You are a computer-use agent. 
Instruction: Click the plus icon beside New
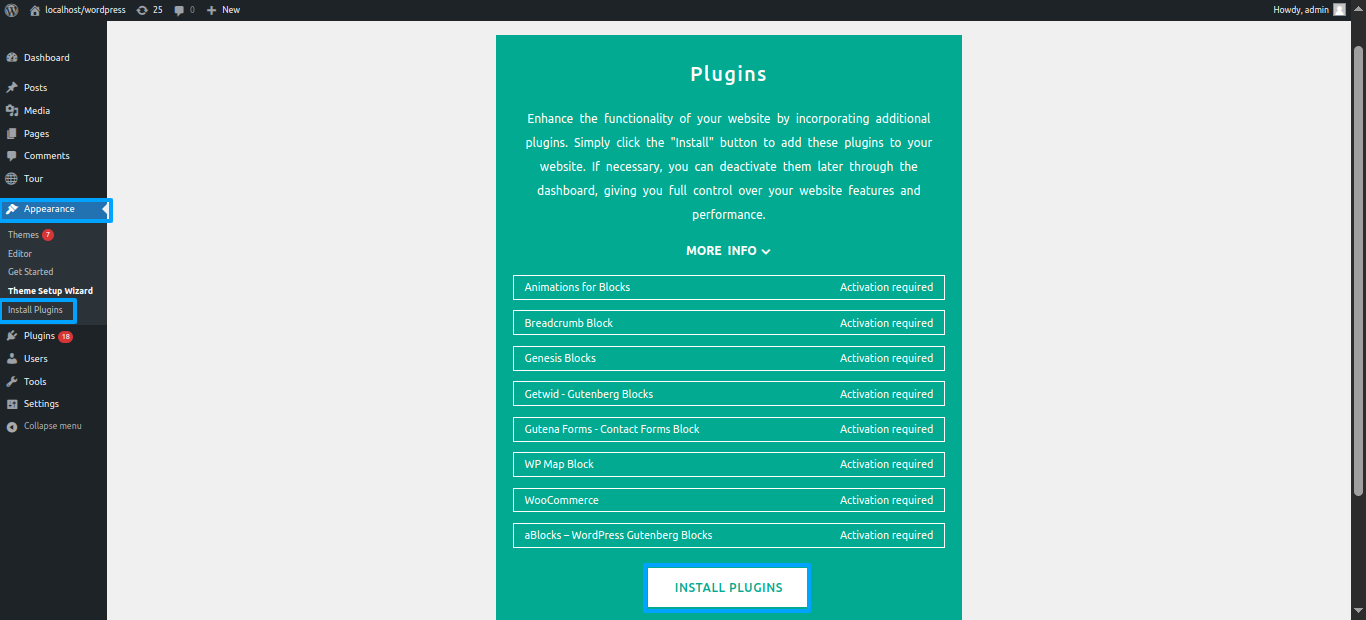[211, 10]
